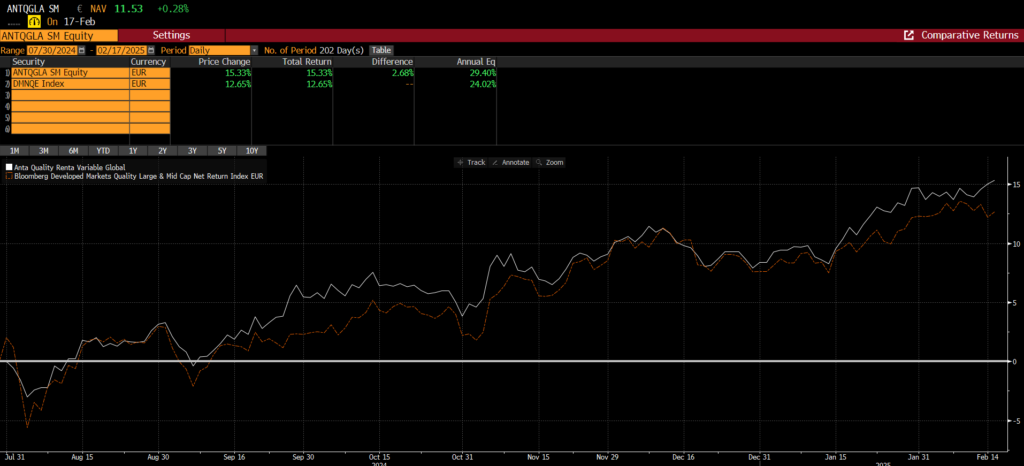Choose the 10Y time range tab
This screenshot has width=1024, height=466.
click(251, 150)
